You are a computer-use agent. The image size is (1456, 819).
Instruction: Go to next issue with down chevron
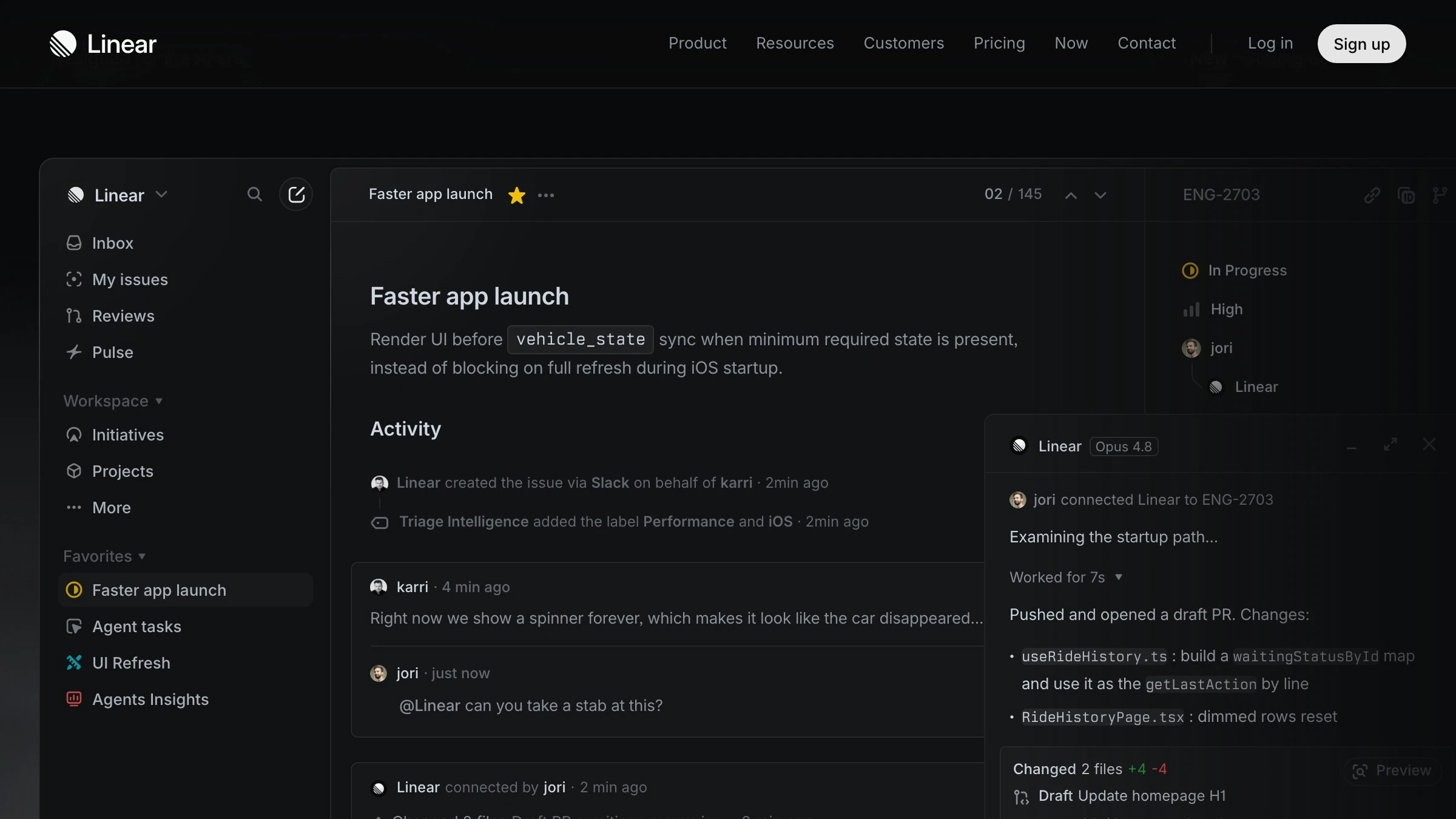pos(1100,195)
